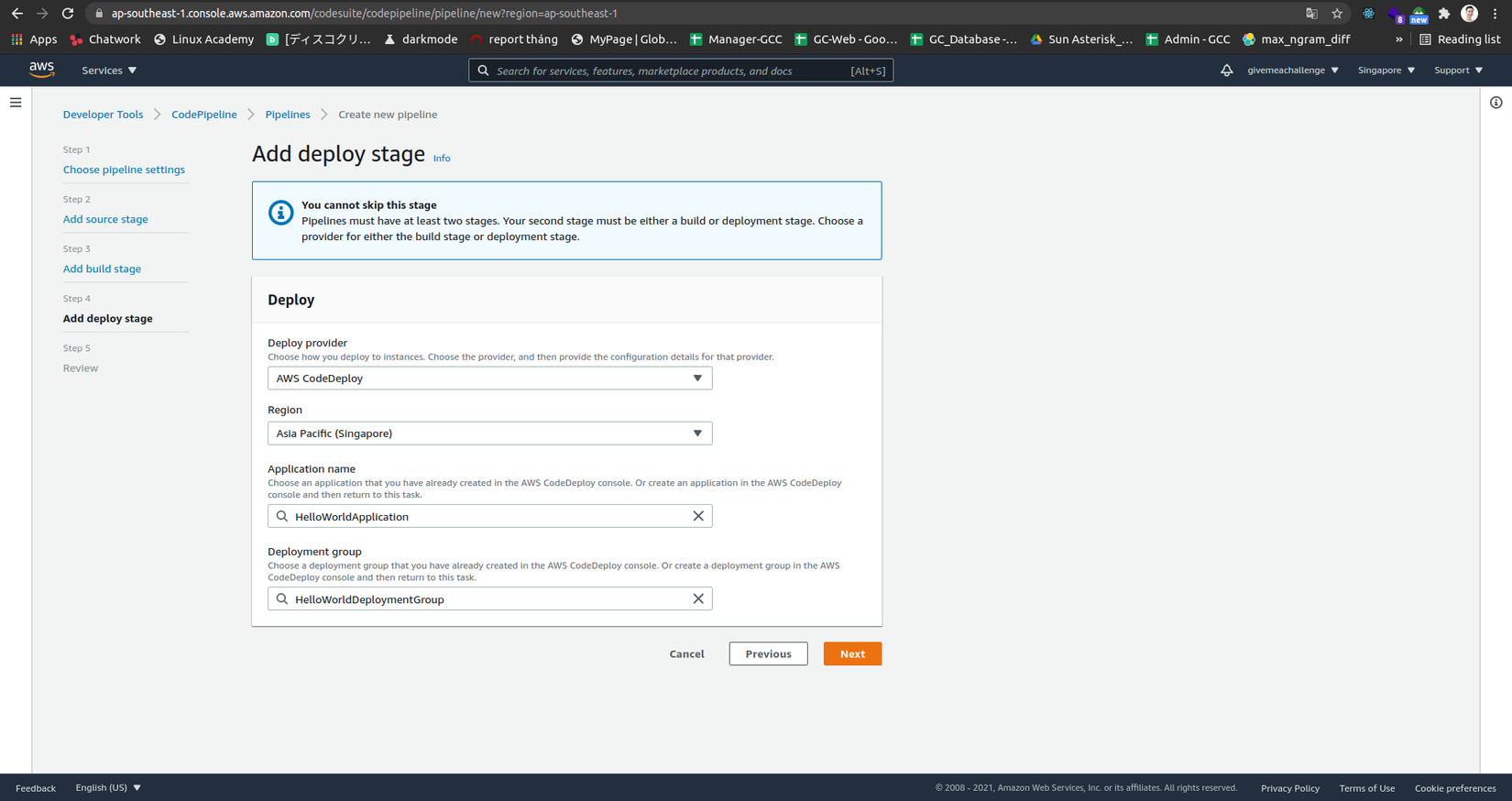The width and height of the screenshot is (1512, 801).
Task: Bookmark this page with the star icon
Action: coord(1337,14)
